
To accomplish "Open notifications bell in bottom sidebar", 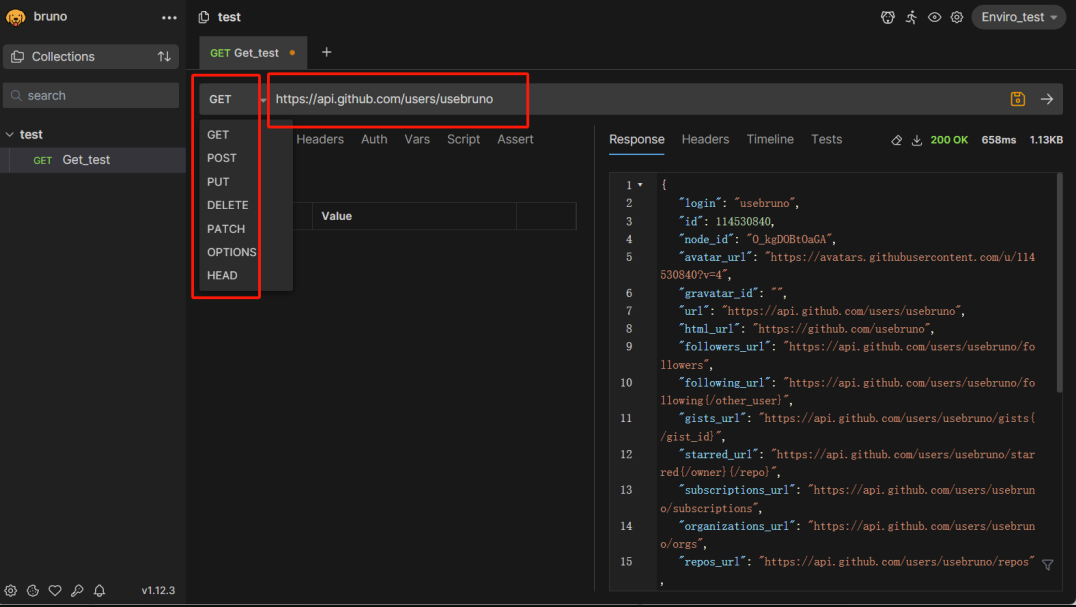I will tap(100, 591).
